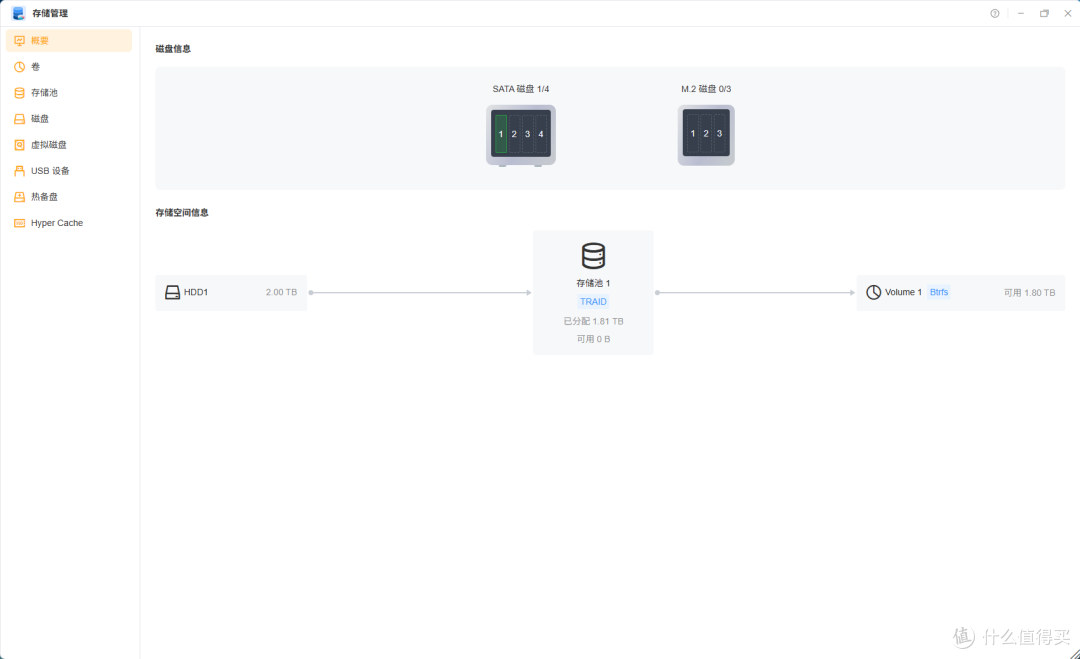Image resolution: width=1080 pixels, height=659 pixels.
Task: Click the Hyper Cache icon in sidebar
Action: tap(19, 223)
